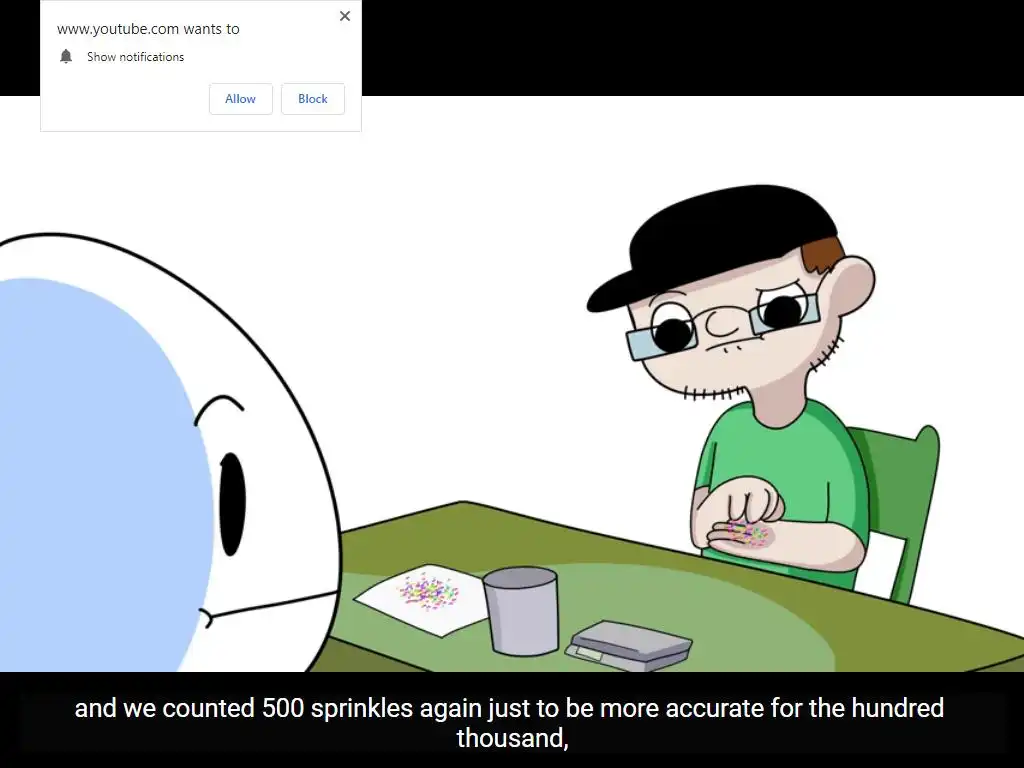Click the white character's black eye
The height and width of the screenshot is (768, 1024).
231,504
